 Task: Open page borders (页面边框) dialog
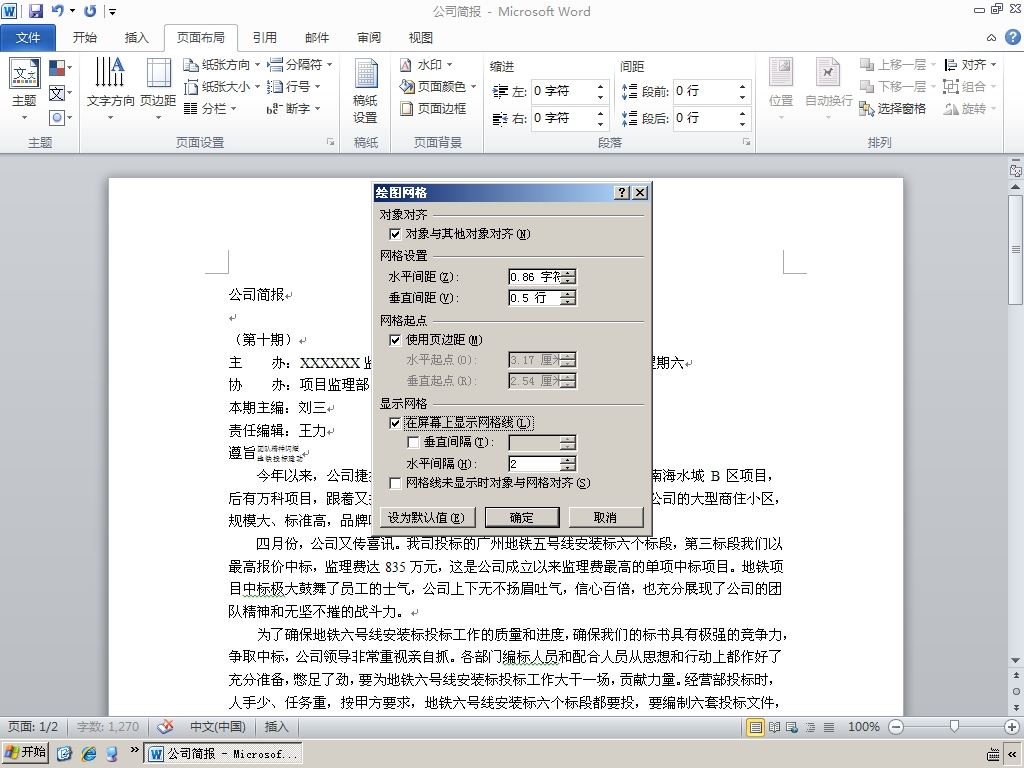click(x=433, y=108)
